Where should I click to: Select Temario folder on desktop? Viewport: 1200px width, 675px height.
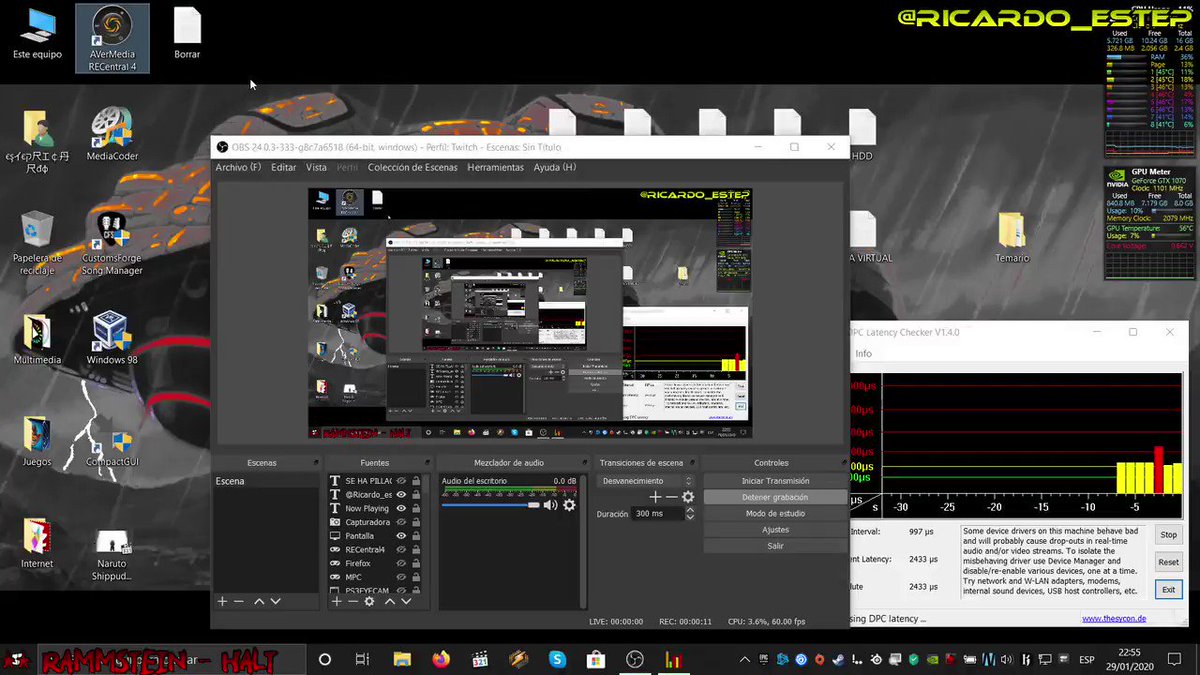click(1012, 237)
